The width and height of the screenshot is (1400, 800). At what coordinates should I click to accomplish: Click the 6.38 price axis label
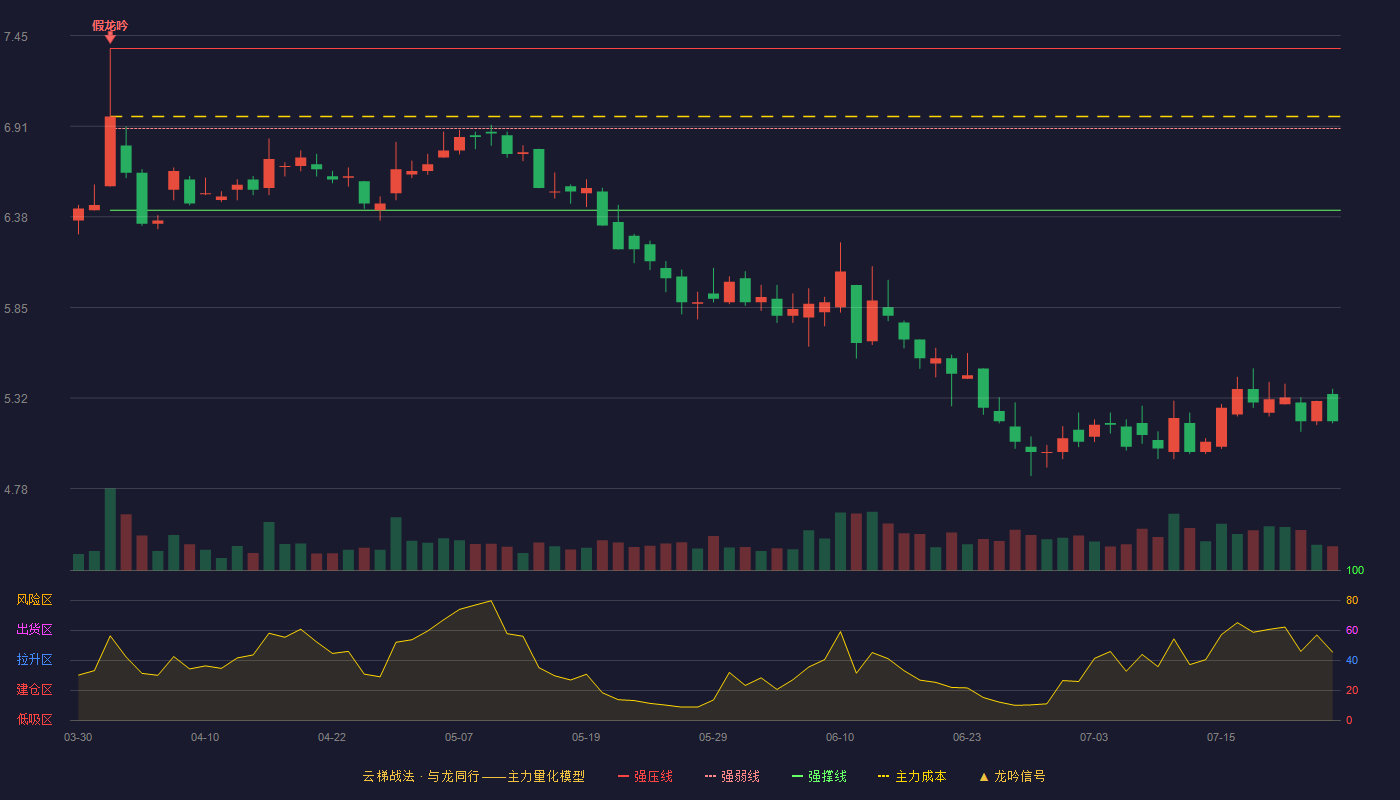coord(15,217)
